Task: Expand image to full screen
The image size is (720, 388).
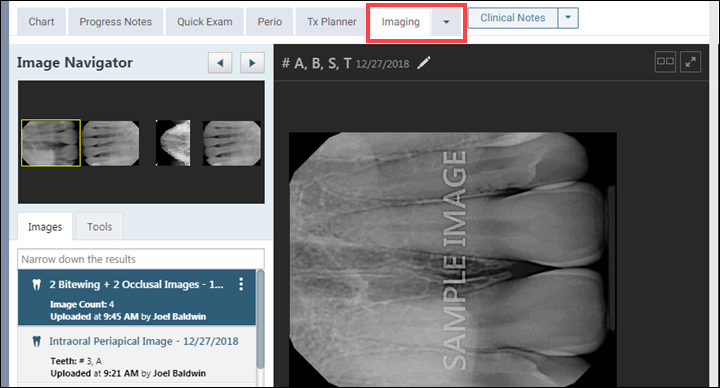Action: point(690,62)
